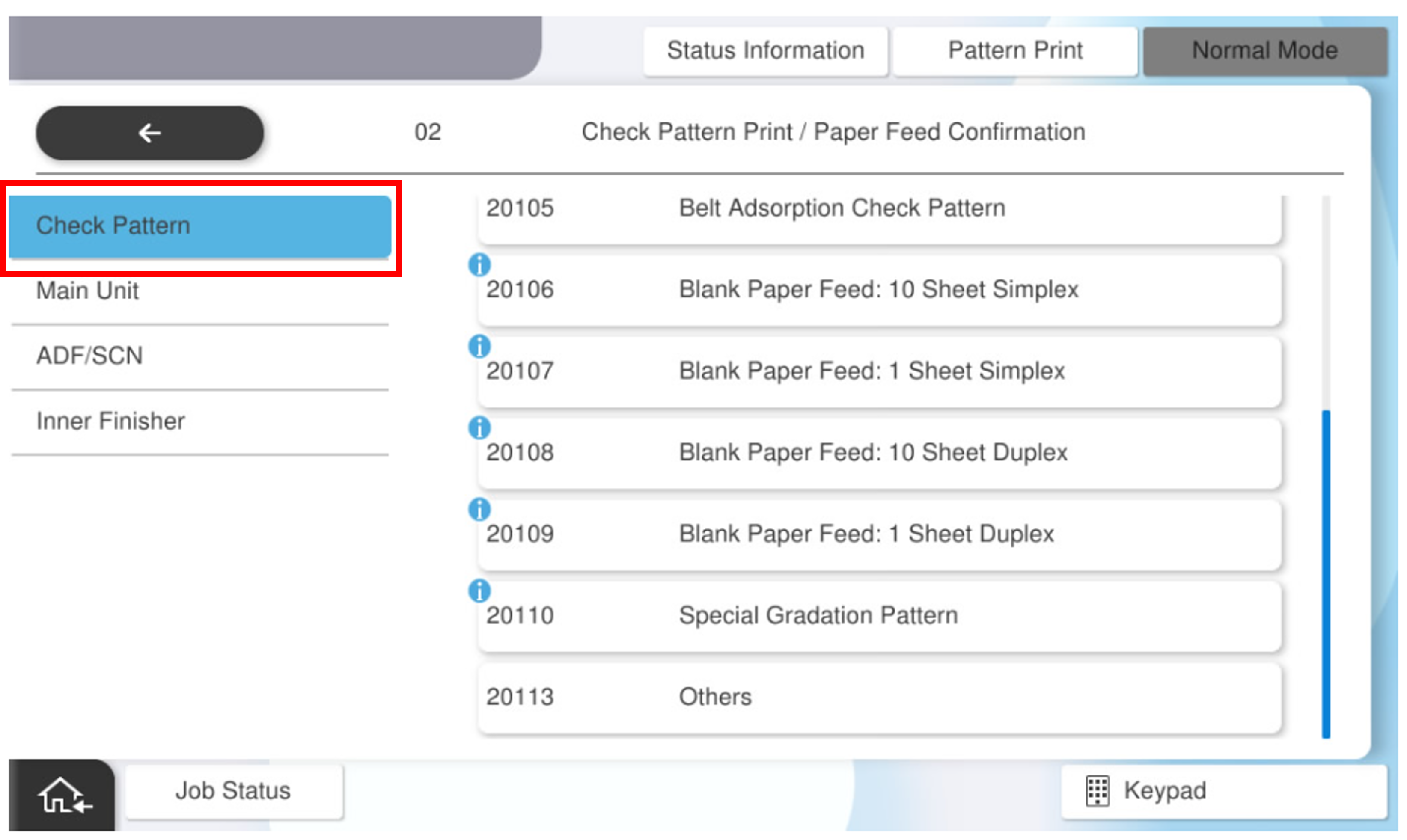Tap the home icon button
This screenshot has height=840, width=1407.
tap(62, 795)
